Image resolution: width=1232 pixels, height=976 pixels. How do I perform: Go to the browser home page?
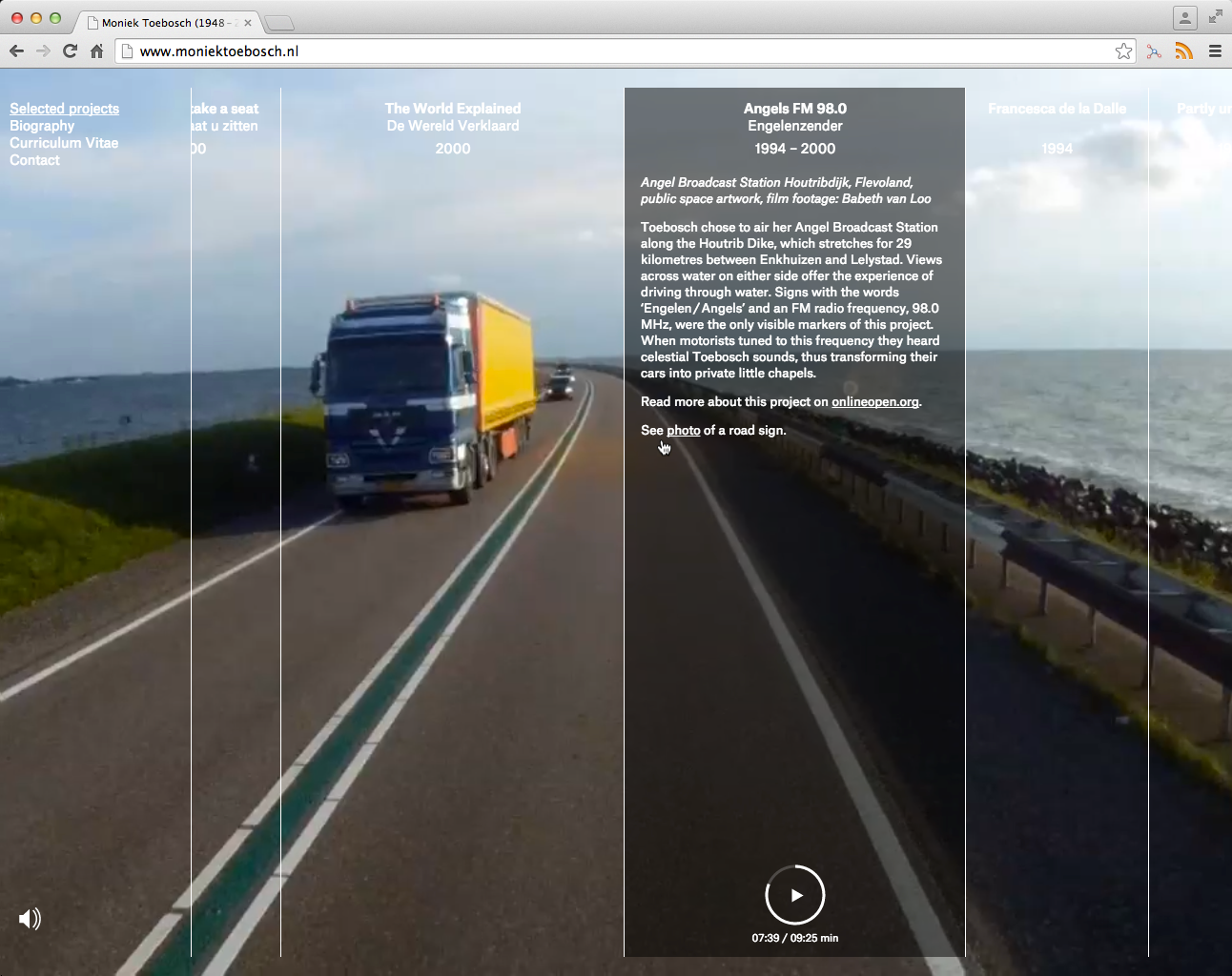pyautogui.click(x=96, y=51)
